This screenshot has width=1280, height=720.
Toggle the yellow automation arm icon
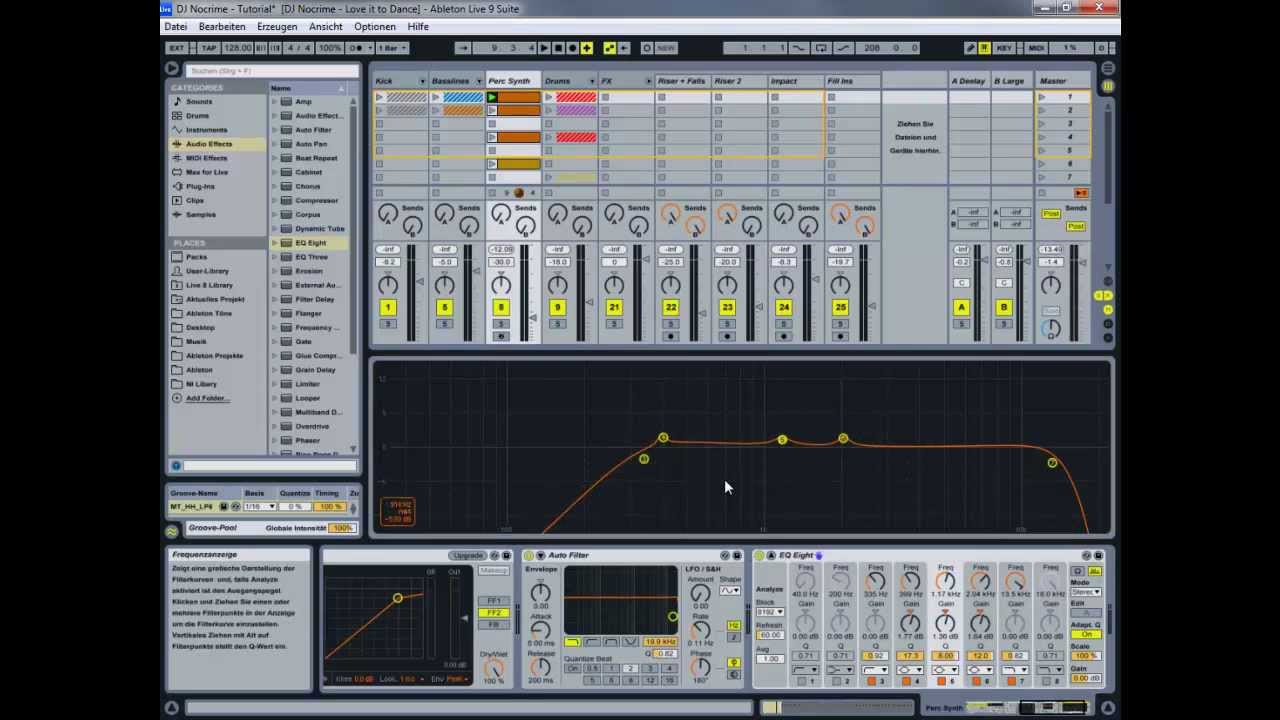610,48
